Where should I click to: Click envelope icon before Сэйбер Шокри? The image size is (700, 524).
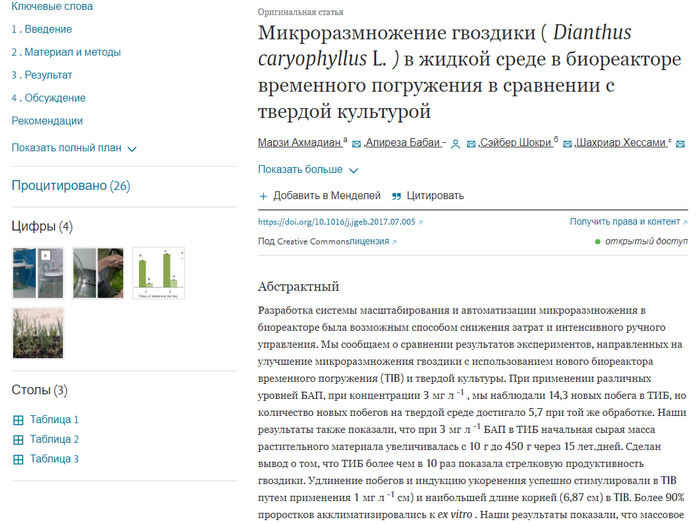point(471,144)
